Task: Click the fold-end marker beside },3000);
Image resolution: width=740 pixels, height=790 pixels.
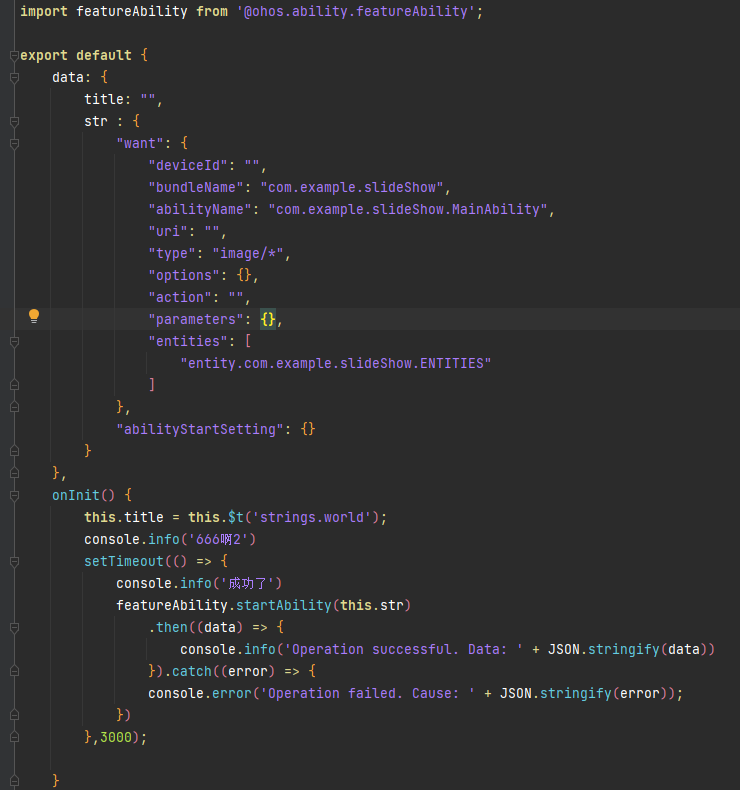Action: 15,737
